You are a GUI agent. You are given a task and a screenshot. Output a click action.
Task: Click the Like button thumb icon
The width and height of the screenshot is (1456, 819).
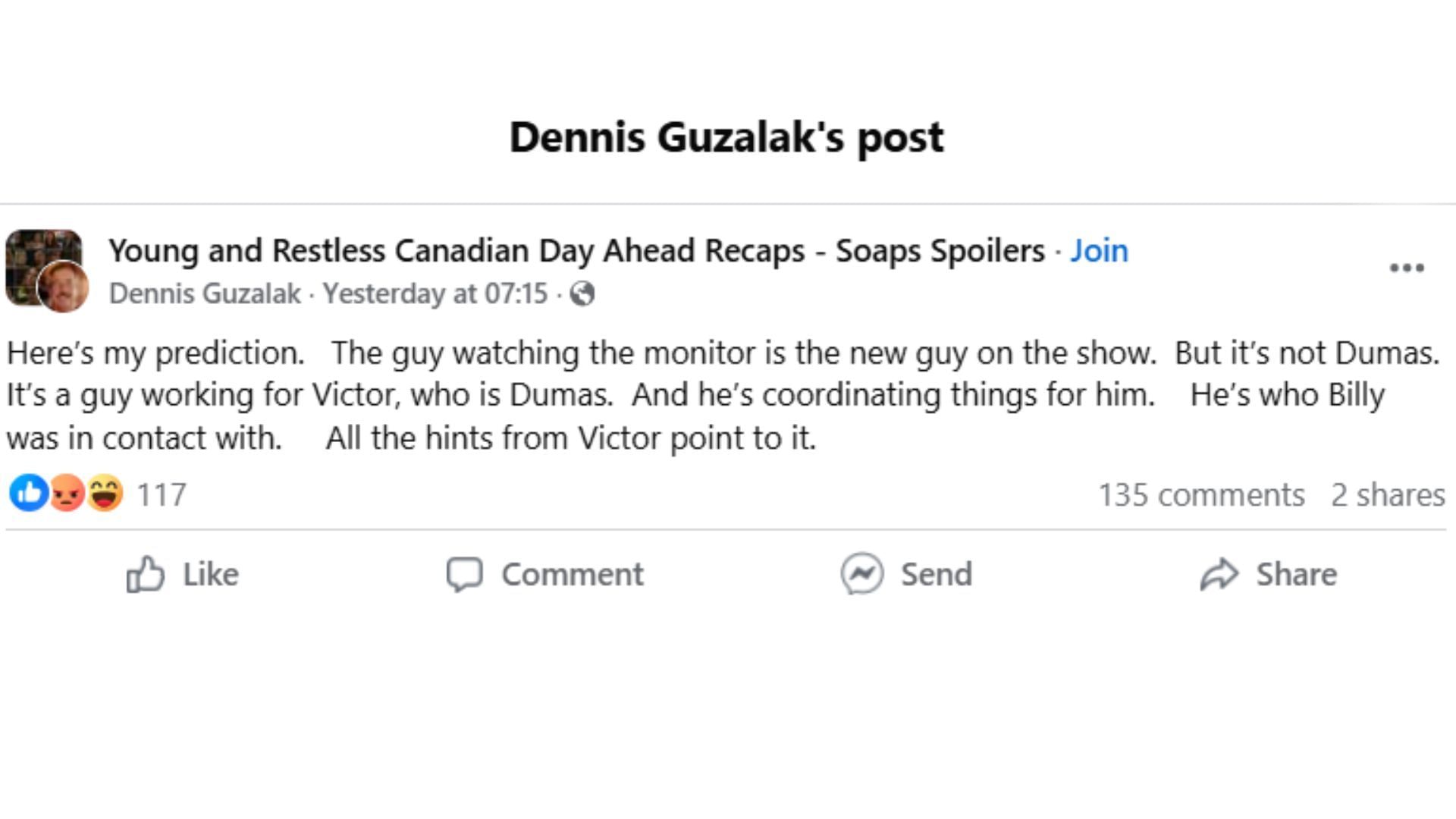tap(145, 574)
